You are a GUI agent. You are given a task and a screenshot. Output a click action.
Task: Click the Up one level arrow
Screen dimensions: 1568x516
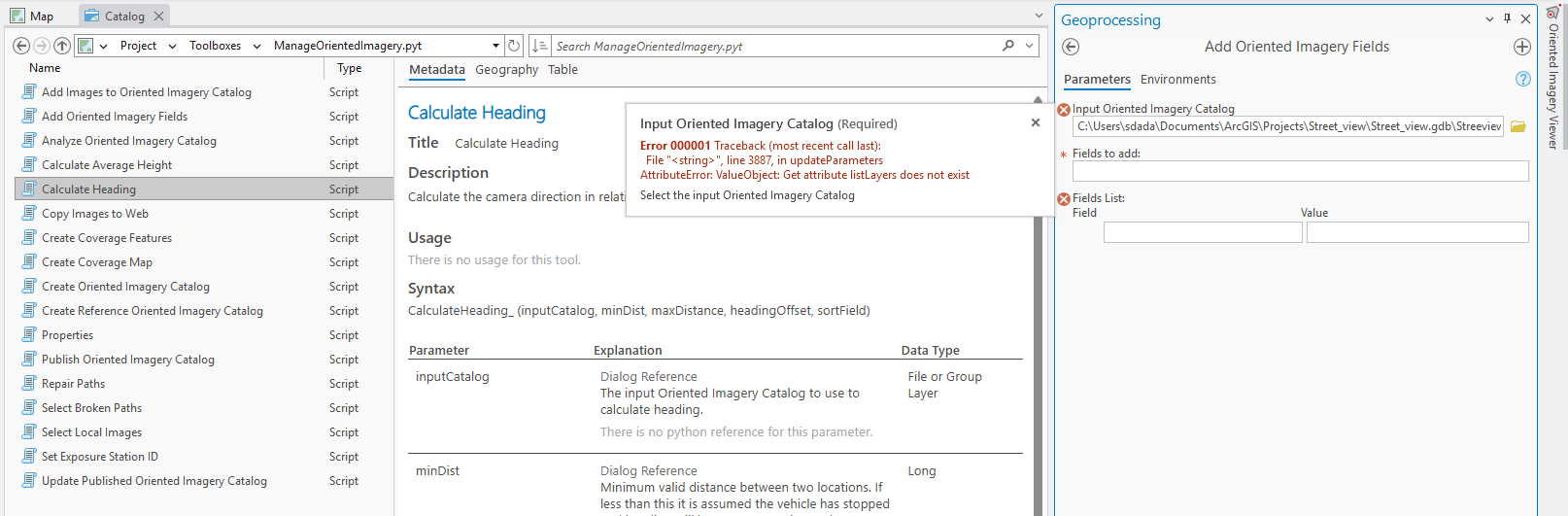(62, 46)
